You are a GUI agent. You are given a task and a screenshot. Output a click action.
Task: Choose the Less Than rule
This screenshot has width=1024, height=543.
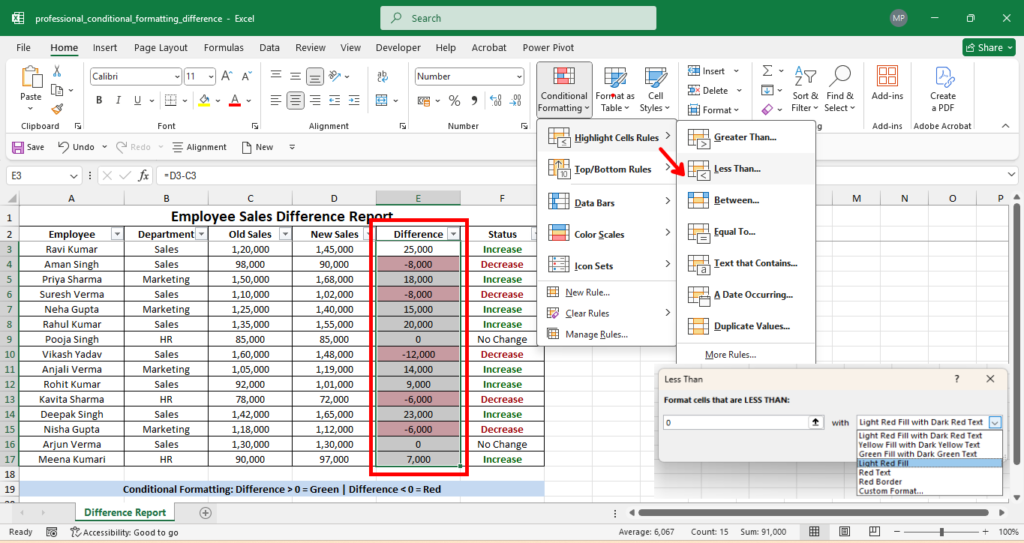click(x=746, y=169)
